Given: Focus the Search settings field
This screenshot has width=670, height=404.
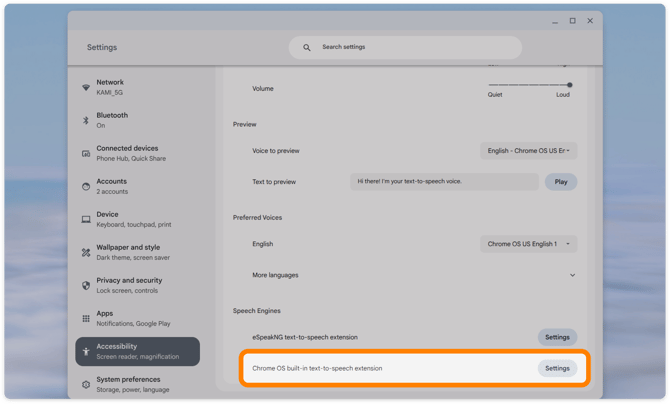Looking at the screenshot, I should pyautogui.click(x=405, y=47).
